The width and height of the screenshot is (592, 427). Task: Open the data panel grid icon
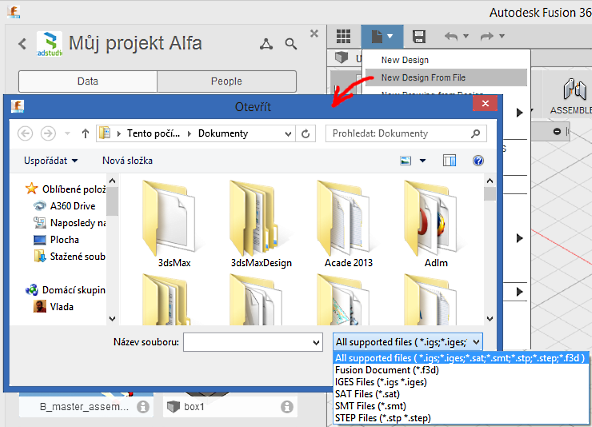(344, 36)
